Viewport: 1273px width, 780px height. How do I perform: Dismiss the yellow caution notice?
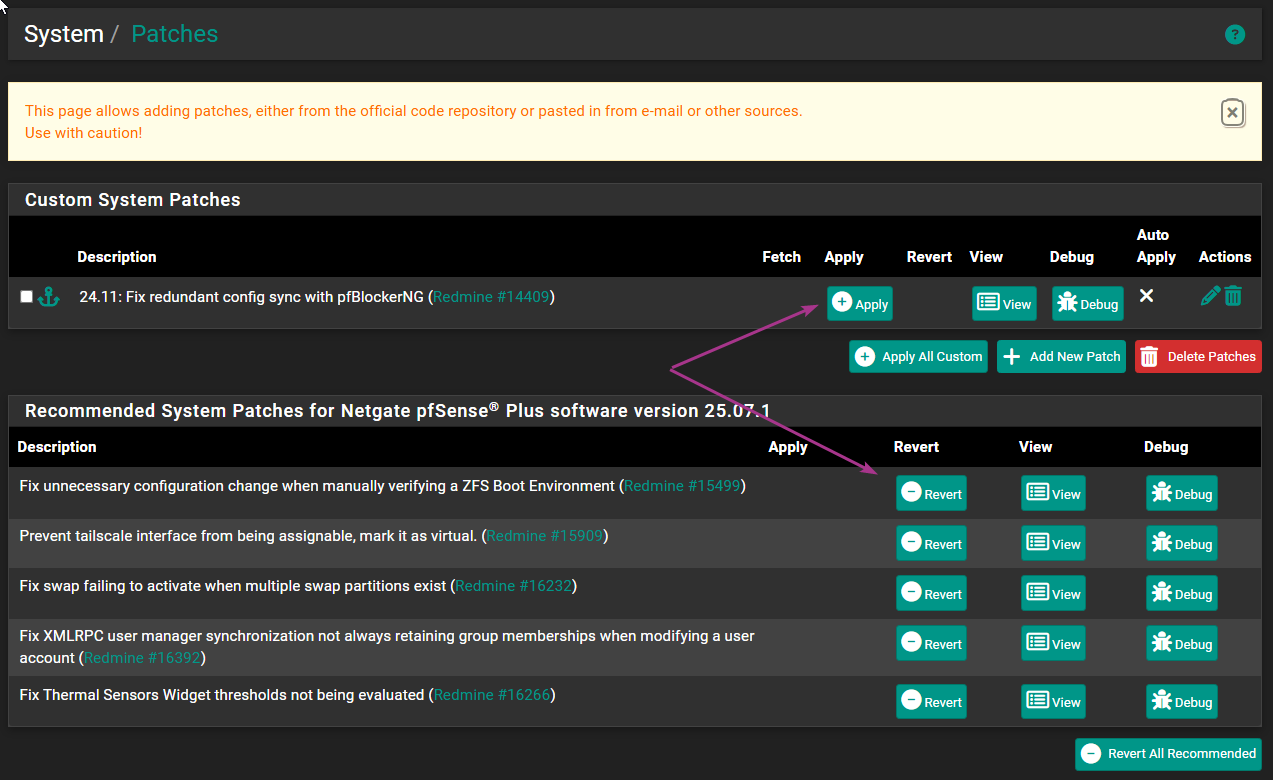(1232, 113)
